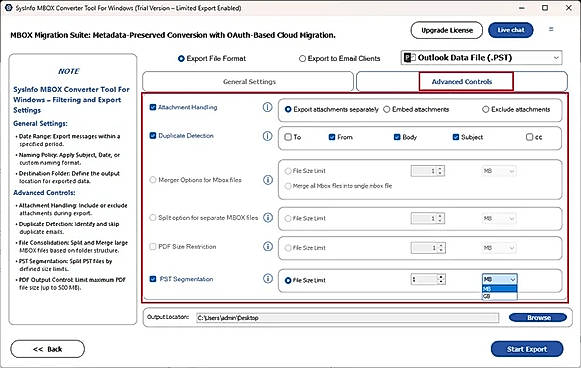The image size is (581, 368).
Task: Show info for Merger Options for Mbox files
Action: (268, 180)
